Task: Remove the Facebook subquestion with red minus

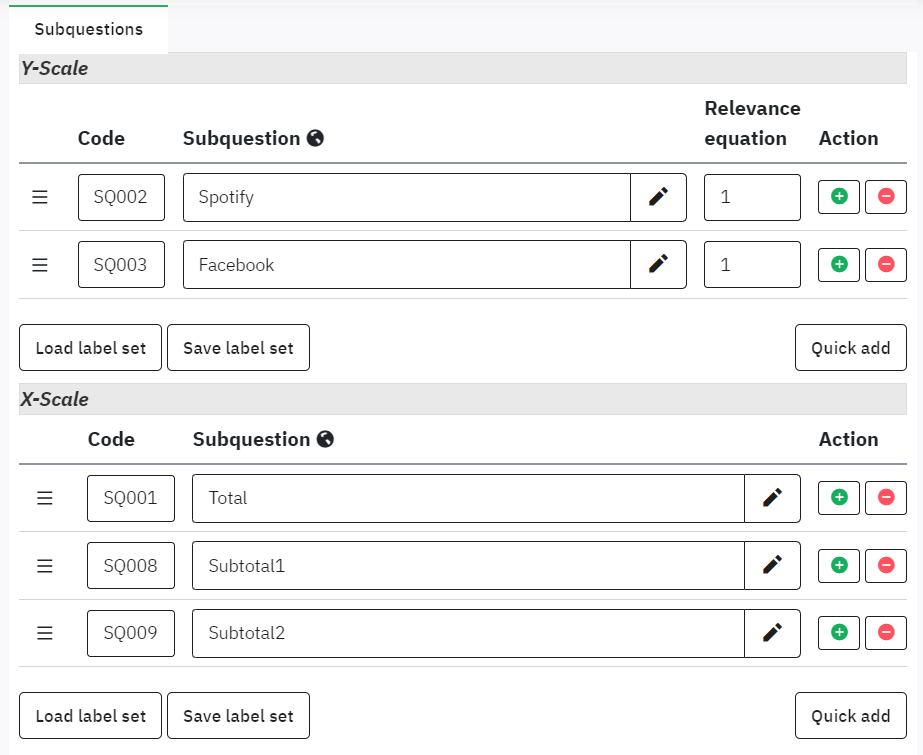Action: coord(885,265)
